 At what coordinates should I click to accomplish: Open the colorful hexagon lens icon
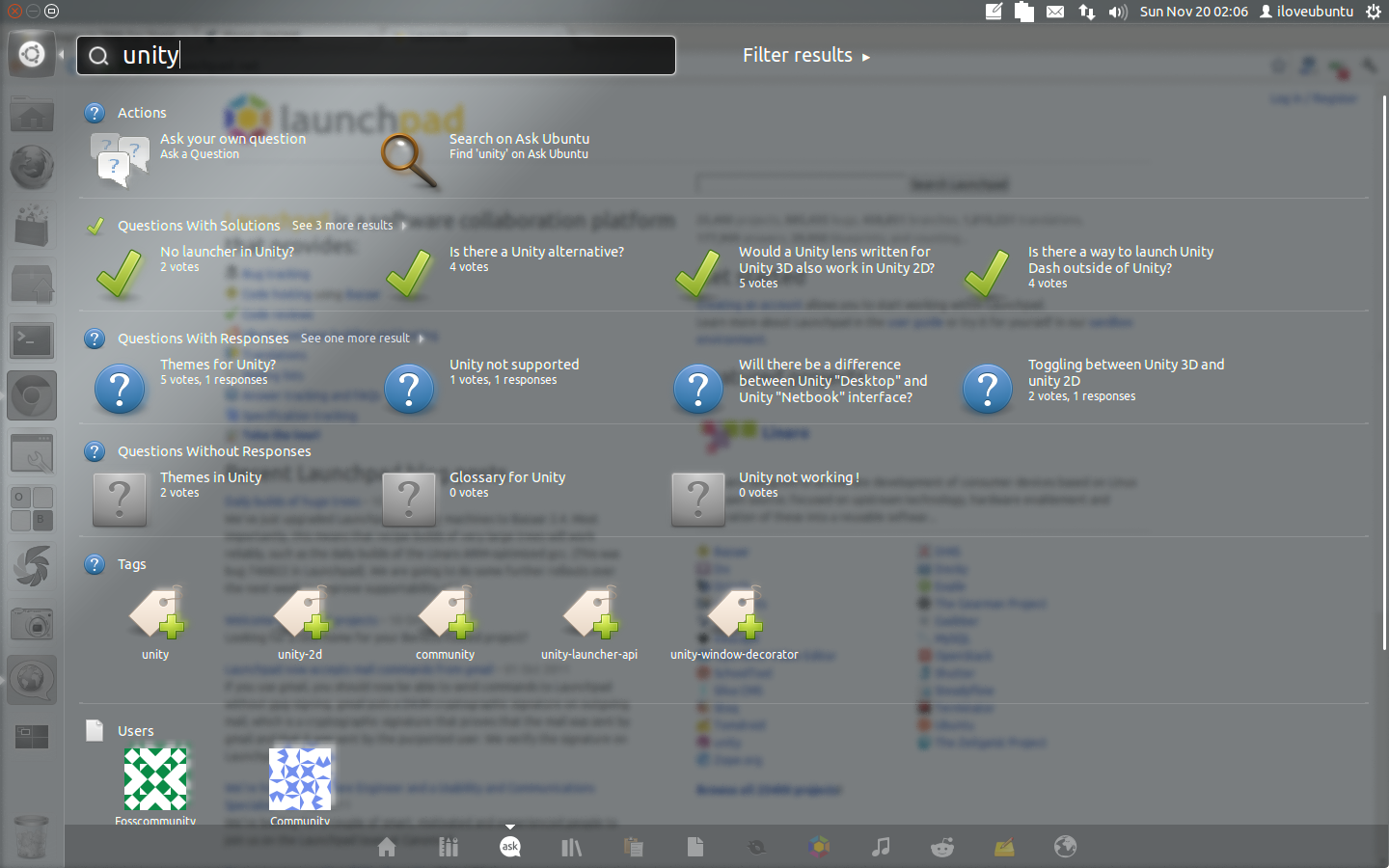pos(819,847)
